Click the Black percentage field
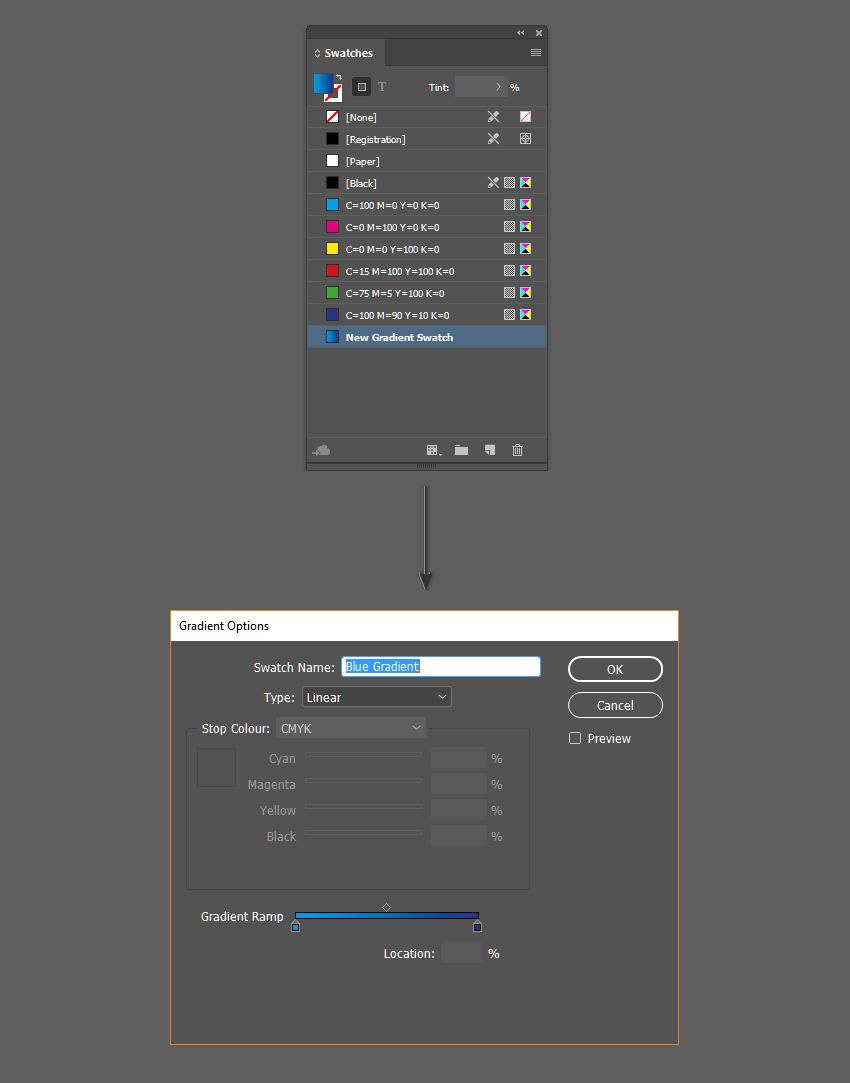 click(x=459, y=836)
